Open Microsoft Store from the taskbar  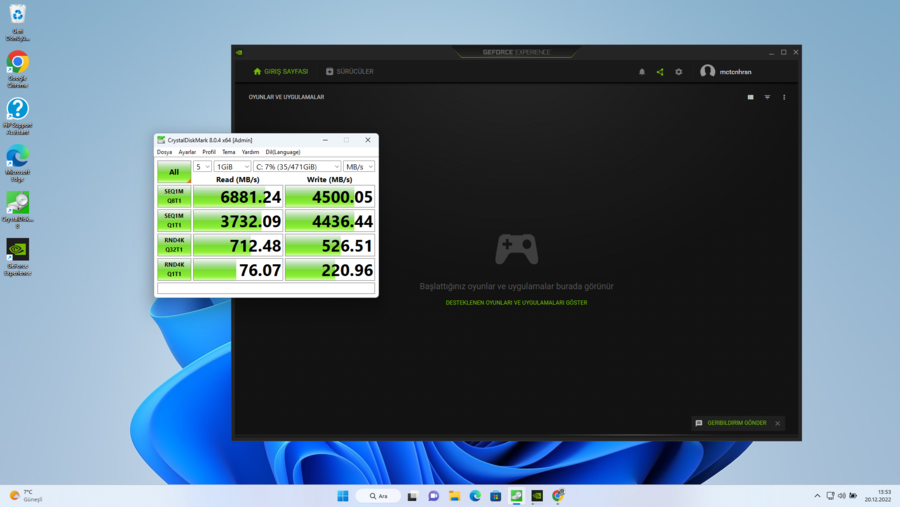495,496
